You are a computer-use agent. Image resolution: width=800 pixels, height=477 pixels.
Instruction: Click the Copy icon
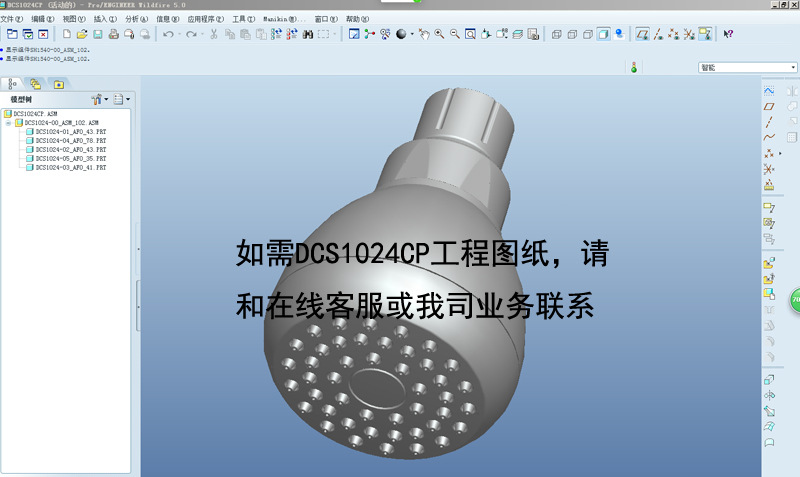coord(230,34)
